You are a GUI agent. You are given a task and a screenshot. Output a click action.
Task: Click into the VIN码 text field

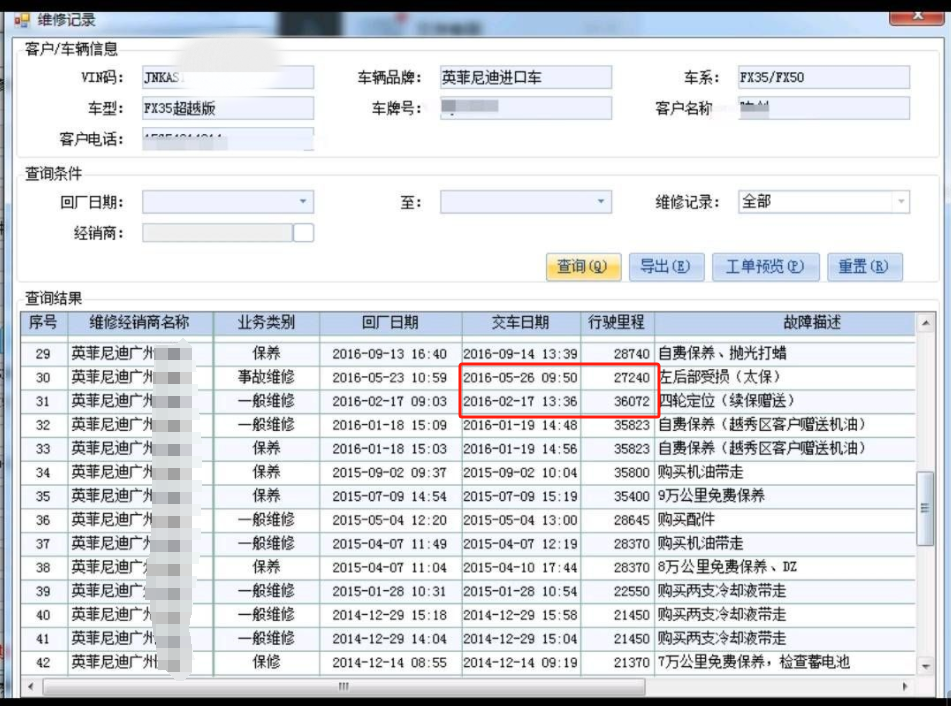pos(228,77)
